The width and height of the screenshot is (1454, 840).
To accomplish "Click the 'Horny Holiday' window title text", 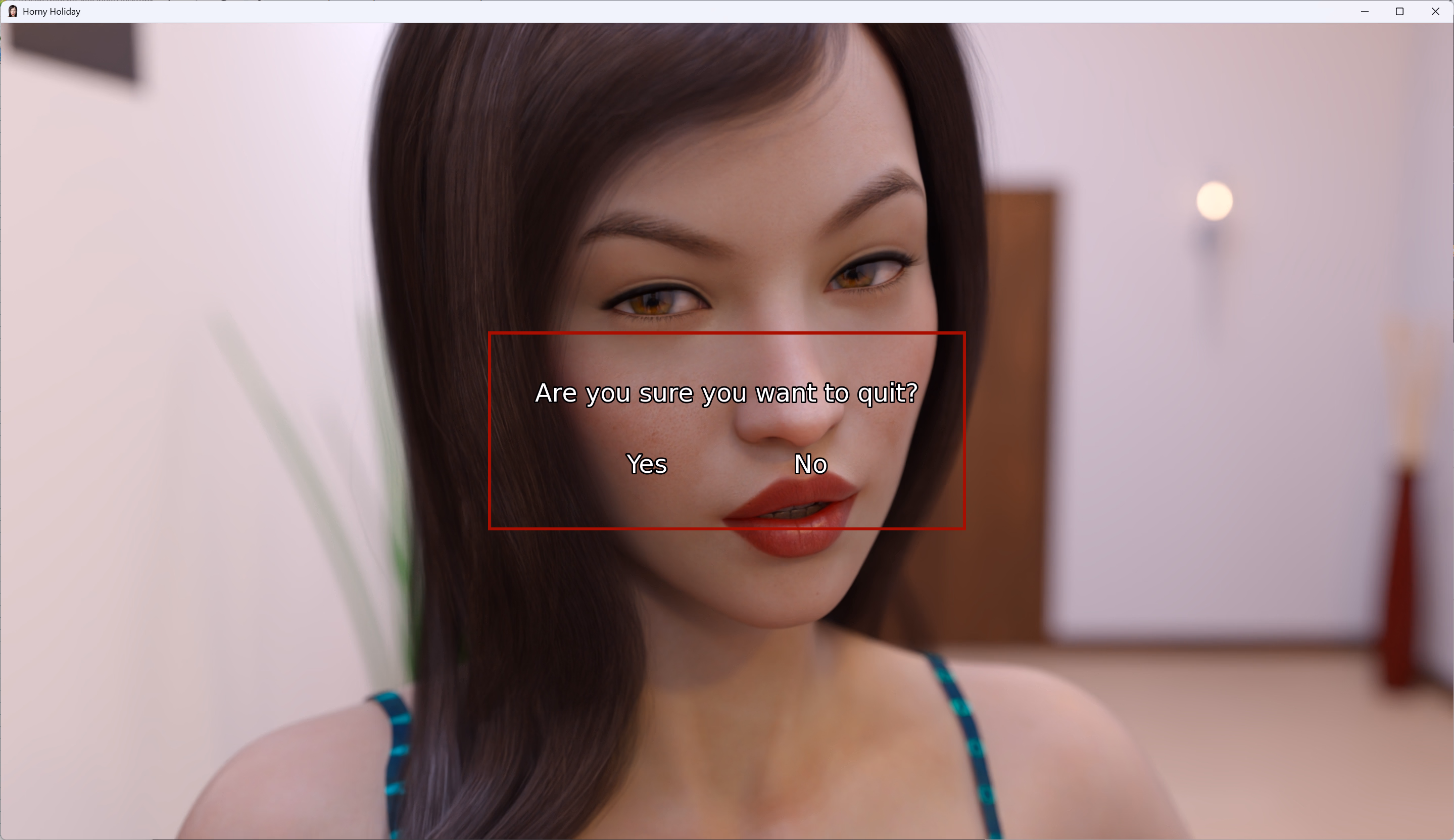I will 52,12.
